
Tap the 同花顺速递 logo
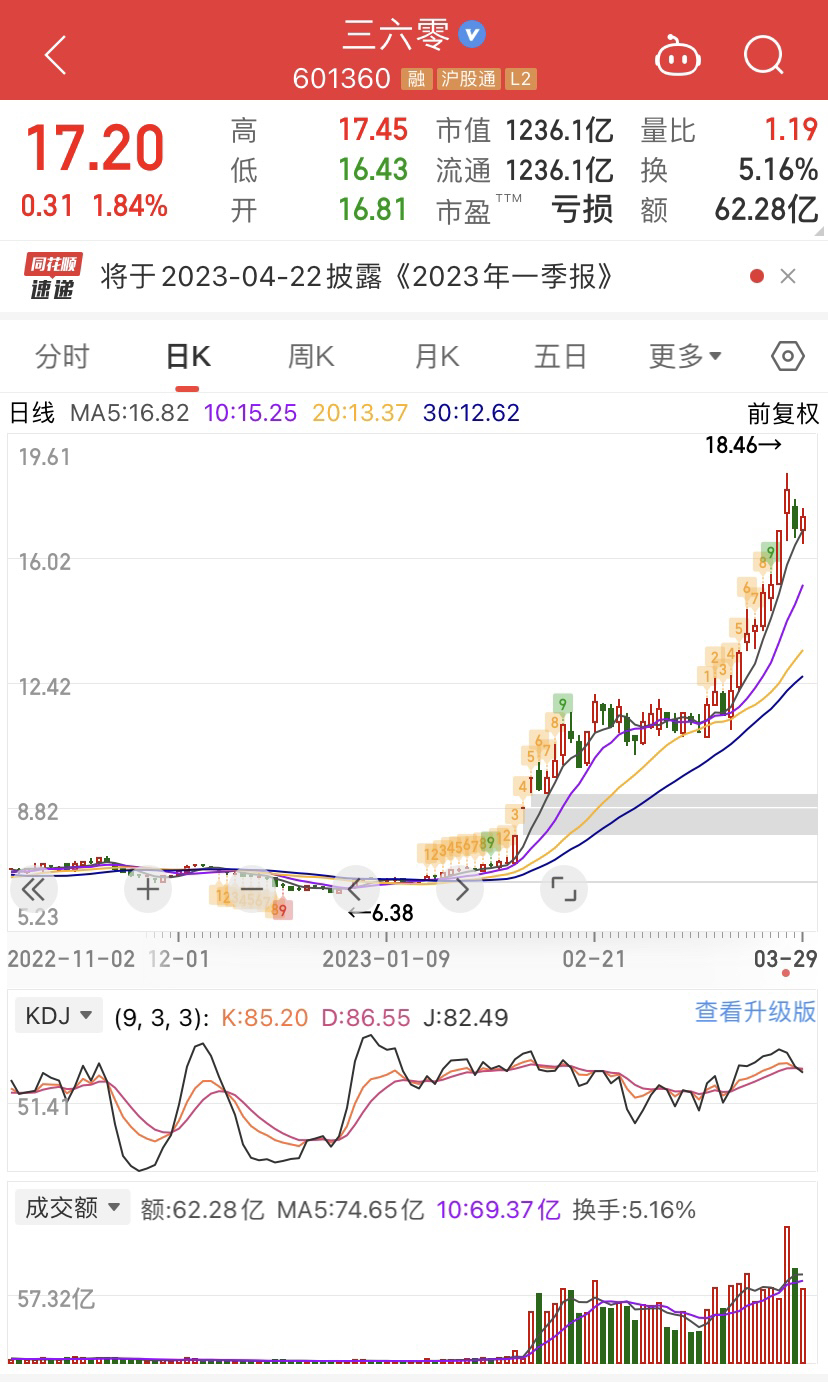[x=54, y=278]
